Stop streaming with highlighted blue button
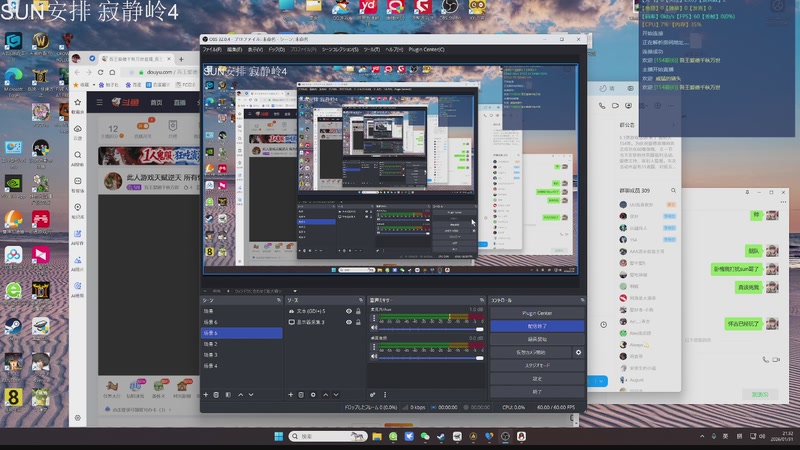800x450 pixels. click(x=537, y=326)
